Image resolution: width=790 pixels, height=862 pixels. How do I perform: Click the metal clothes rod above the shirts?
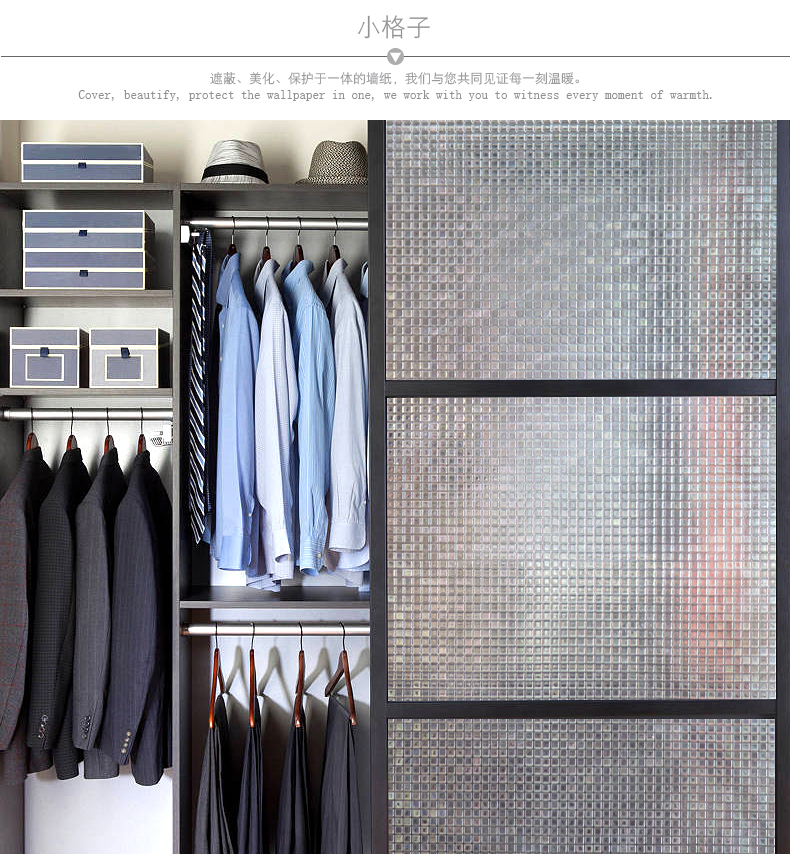[x=280, y=224]
